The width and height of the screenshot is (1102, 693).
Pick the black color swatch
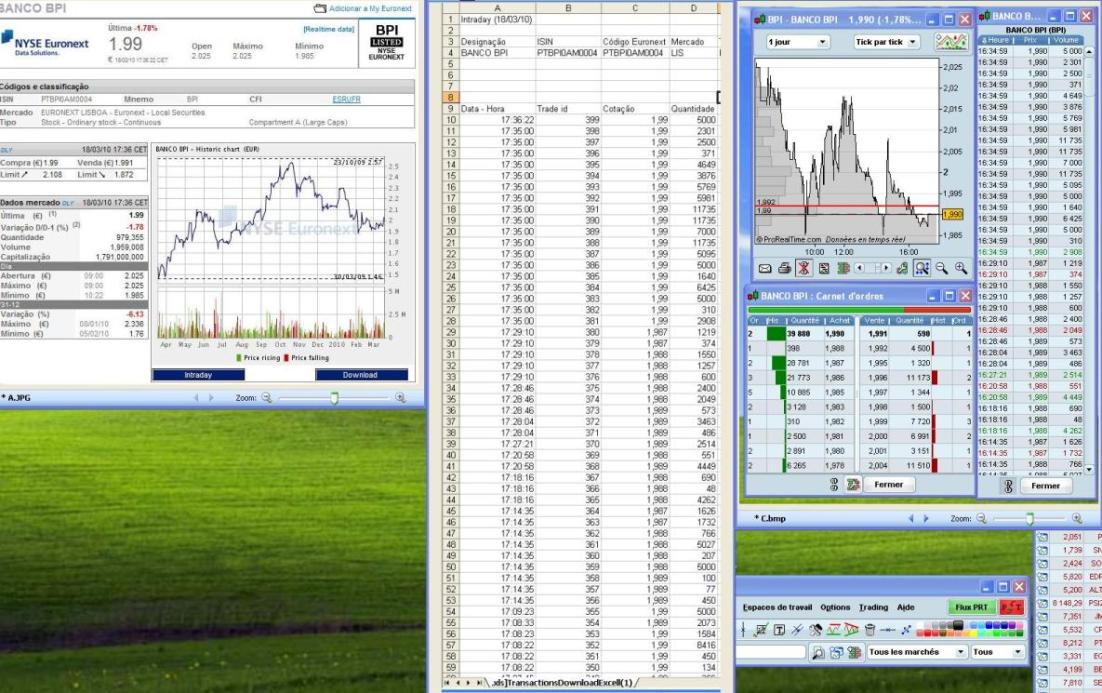click(957, 624)
